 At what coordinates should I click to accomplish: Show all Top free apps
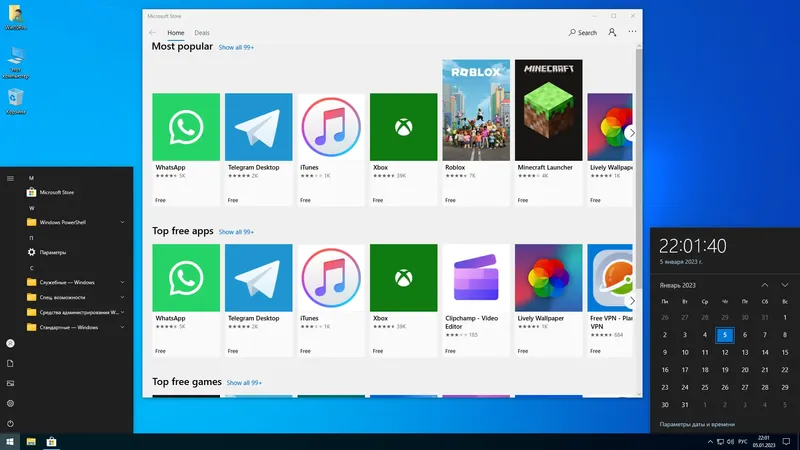[x=236, y=232]
